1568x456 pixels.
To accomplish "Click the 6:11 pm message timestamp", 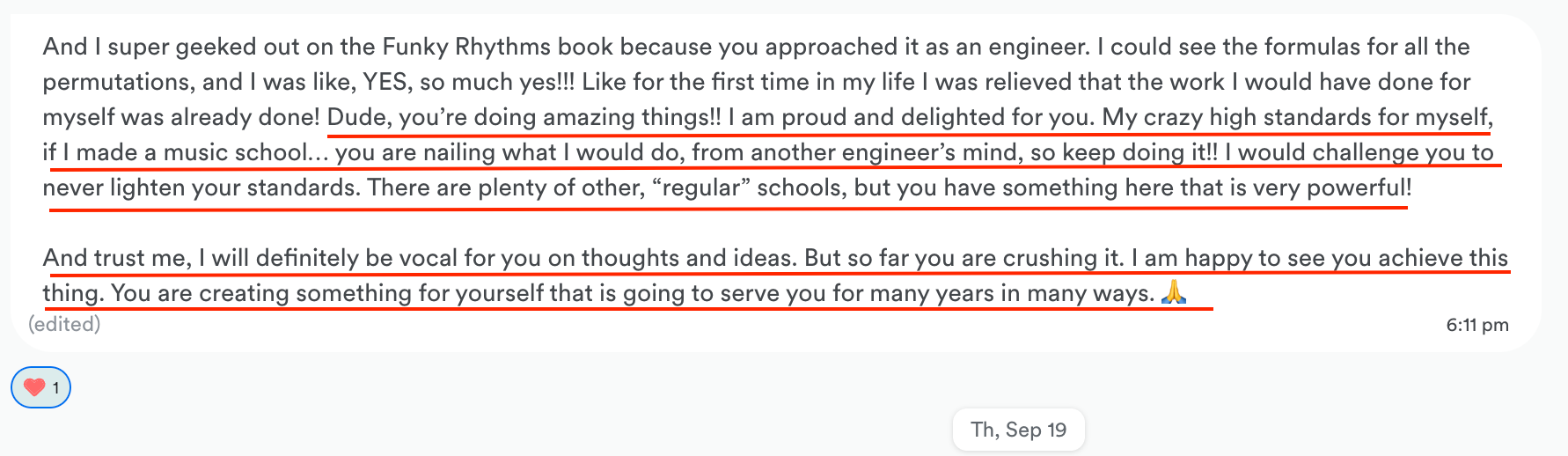I will pyautogui.click(x=1476, y=325).
